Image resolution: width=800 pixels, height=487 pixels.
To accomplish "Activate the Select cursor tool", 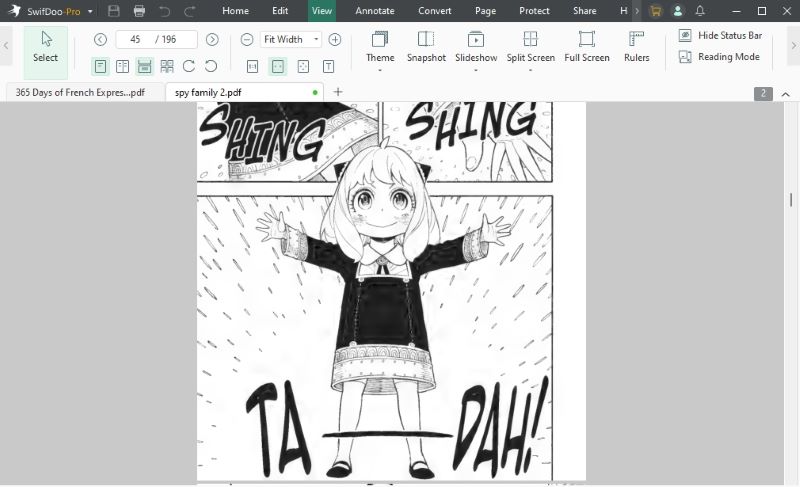I will point(45,53).
